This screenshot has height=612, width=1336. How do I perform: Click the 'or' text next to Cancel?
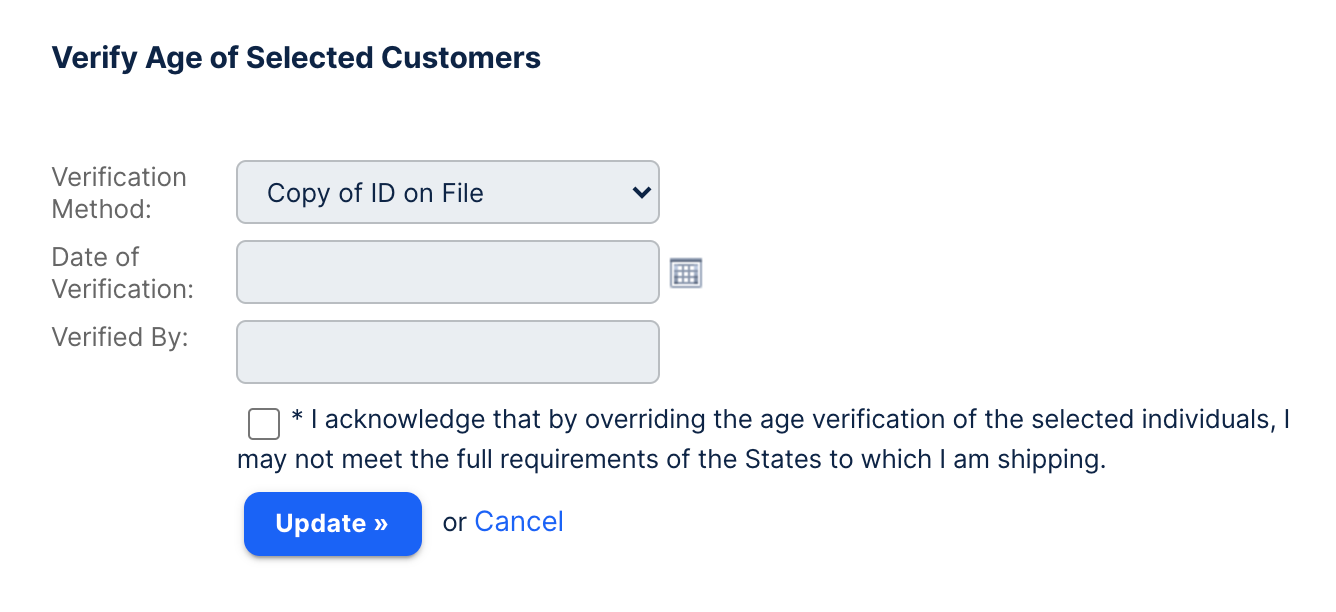pyautogui.click(x=454, y=523)
